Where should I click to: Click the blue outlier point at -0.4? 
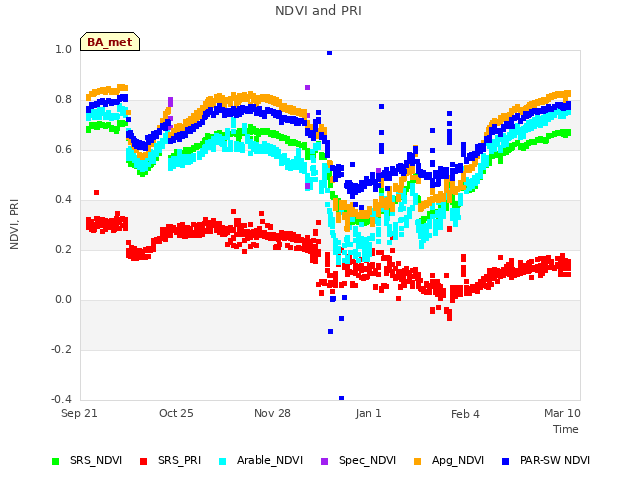click(341, 398)
